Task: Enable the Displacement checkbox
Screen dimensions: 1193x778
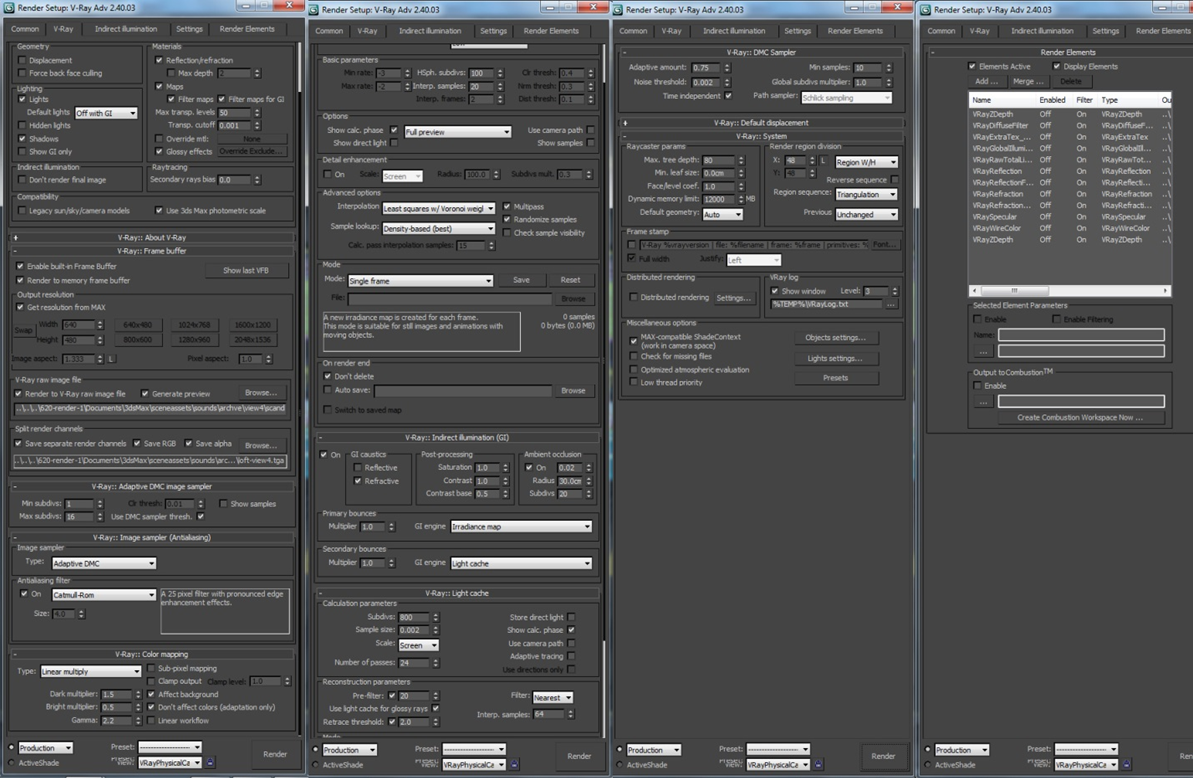Action: 22,60
